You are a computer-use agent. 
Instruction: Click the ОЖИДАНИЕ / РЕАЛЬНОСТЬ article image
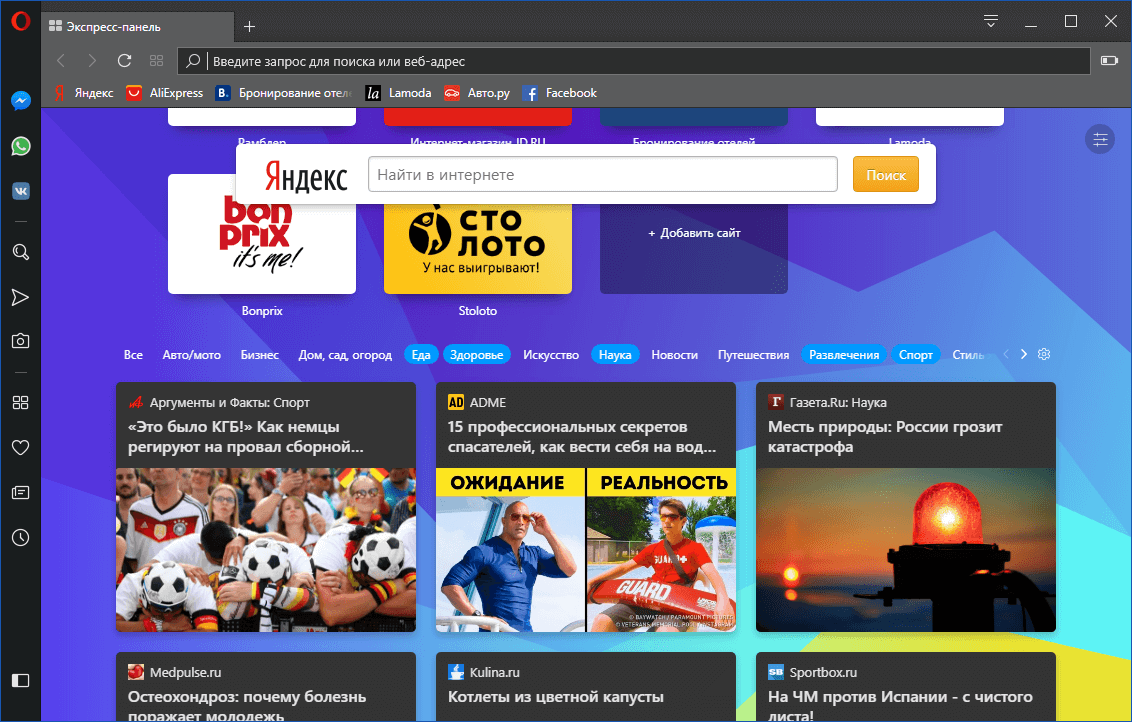(x=585, y=550)
